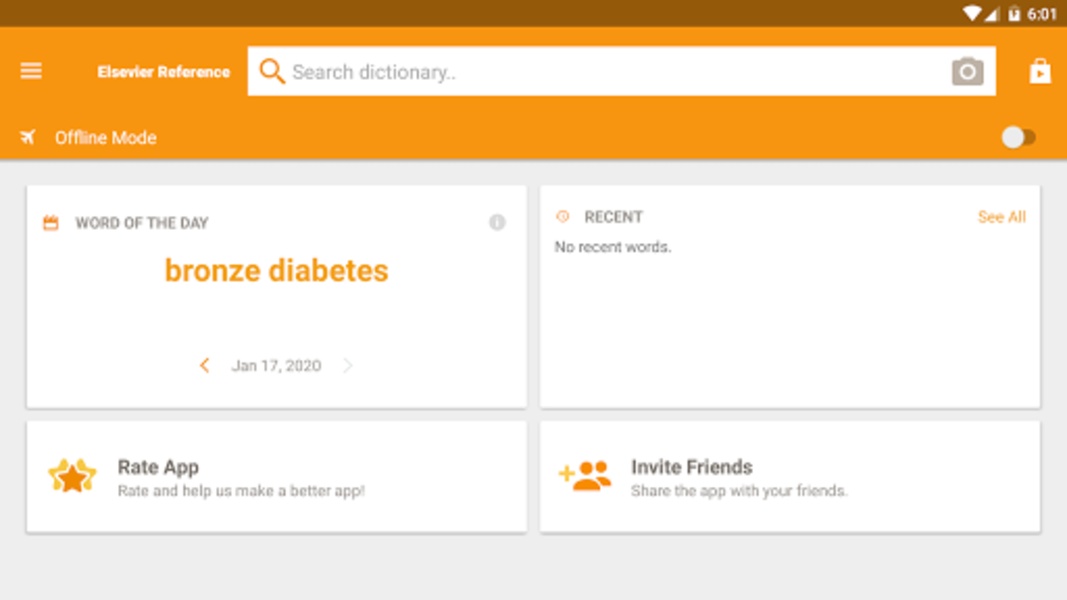Tap the magnifying glass search icon
Screen dimensions: 1067x600
coord(272,71)
